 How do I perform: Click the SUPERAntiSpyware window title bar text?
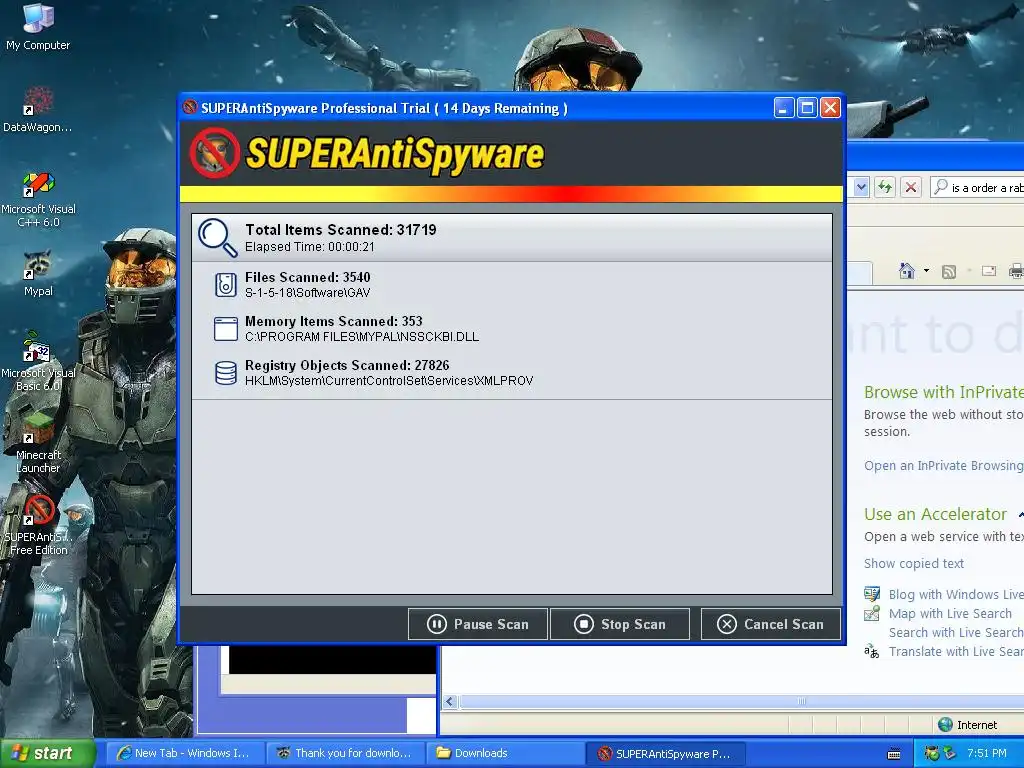(384, 108)
